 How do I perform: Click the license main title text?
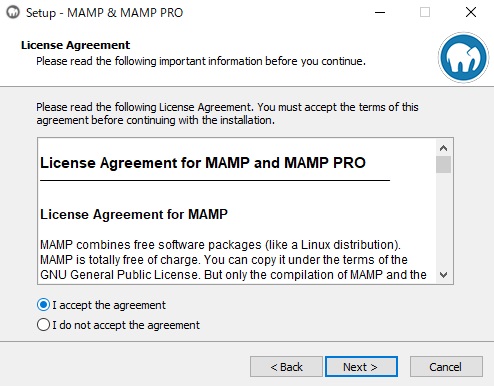click(x=203, y=163)
